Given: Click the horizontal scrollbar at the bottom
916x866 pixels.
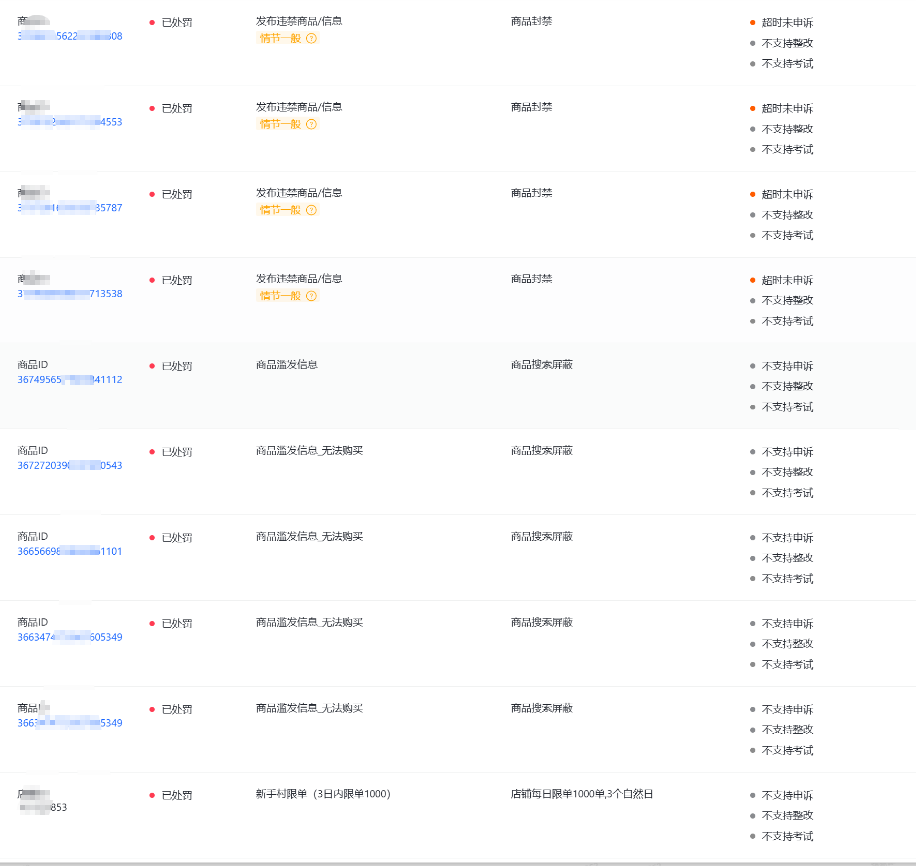Looking at the screenshot, I should point(458,862).
